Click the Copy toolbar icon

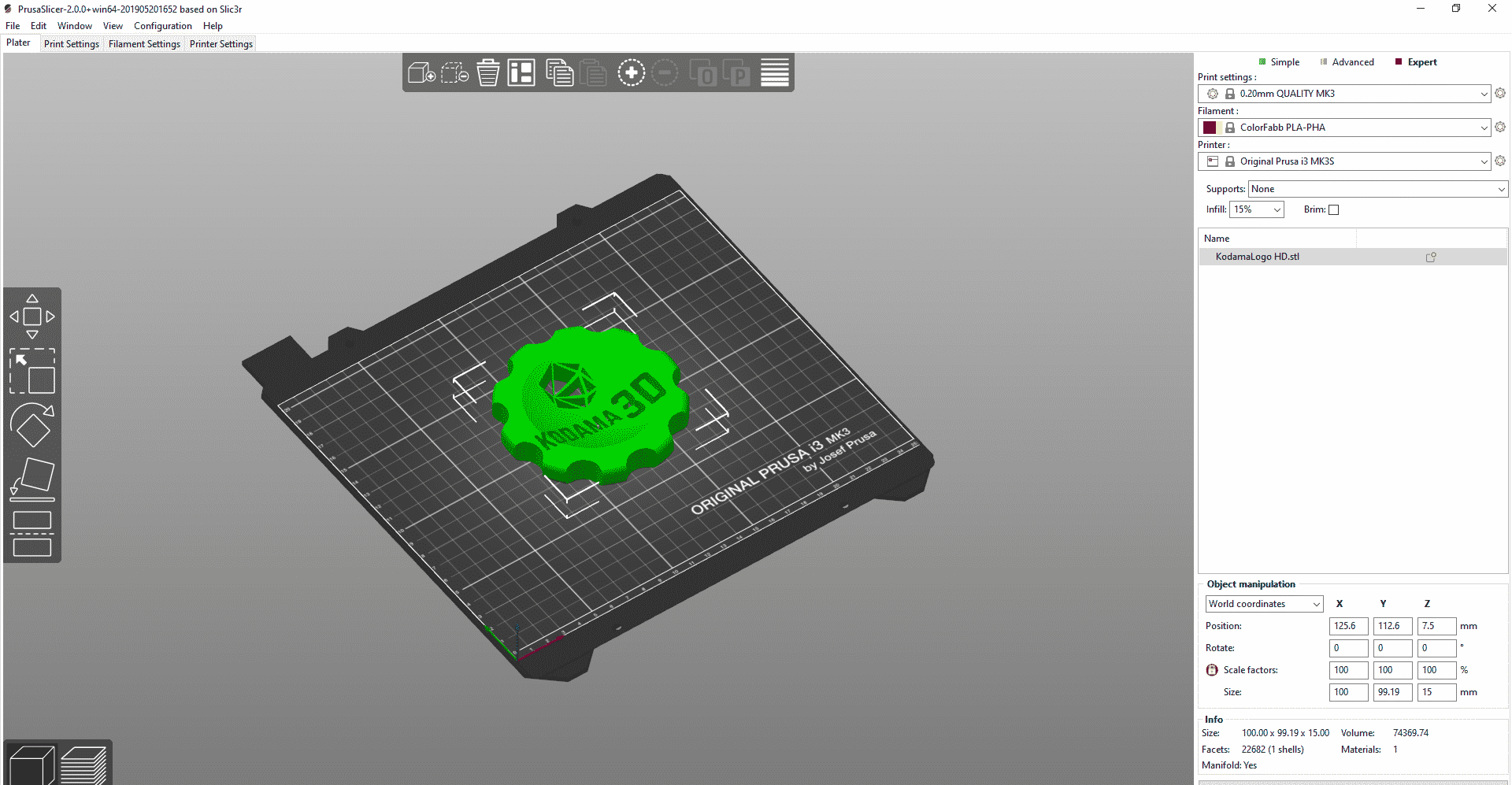[559, 73]
